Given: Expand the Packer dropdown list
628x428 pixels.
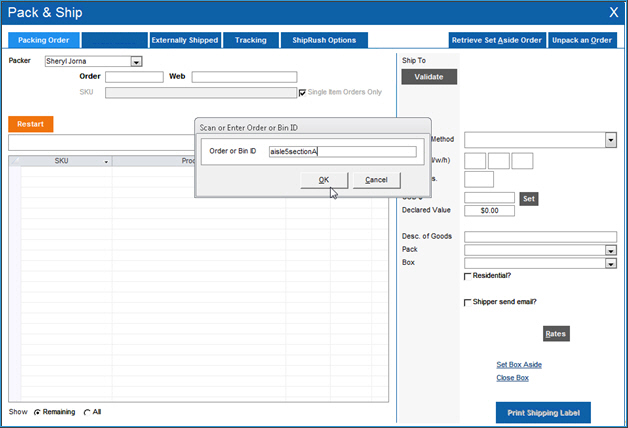Looking at the screenshot, I should point(137,61).
